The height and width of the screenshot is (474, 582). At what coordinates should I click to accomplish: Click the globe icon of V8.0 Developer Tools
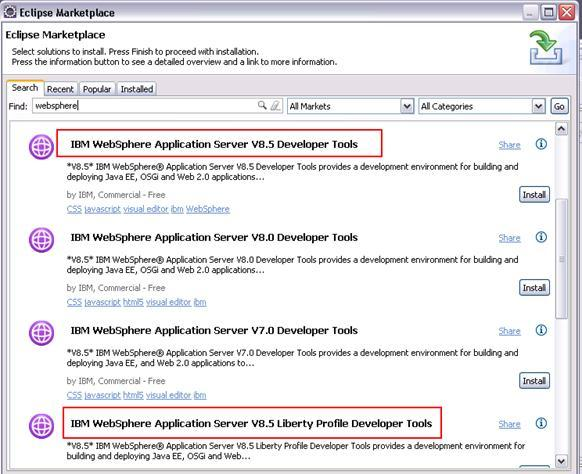pyautogui.click(x=41, y=240)
